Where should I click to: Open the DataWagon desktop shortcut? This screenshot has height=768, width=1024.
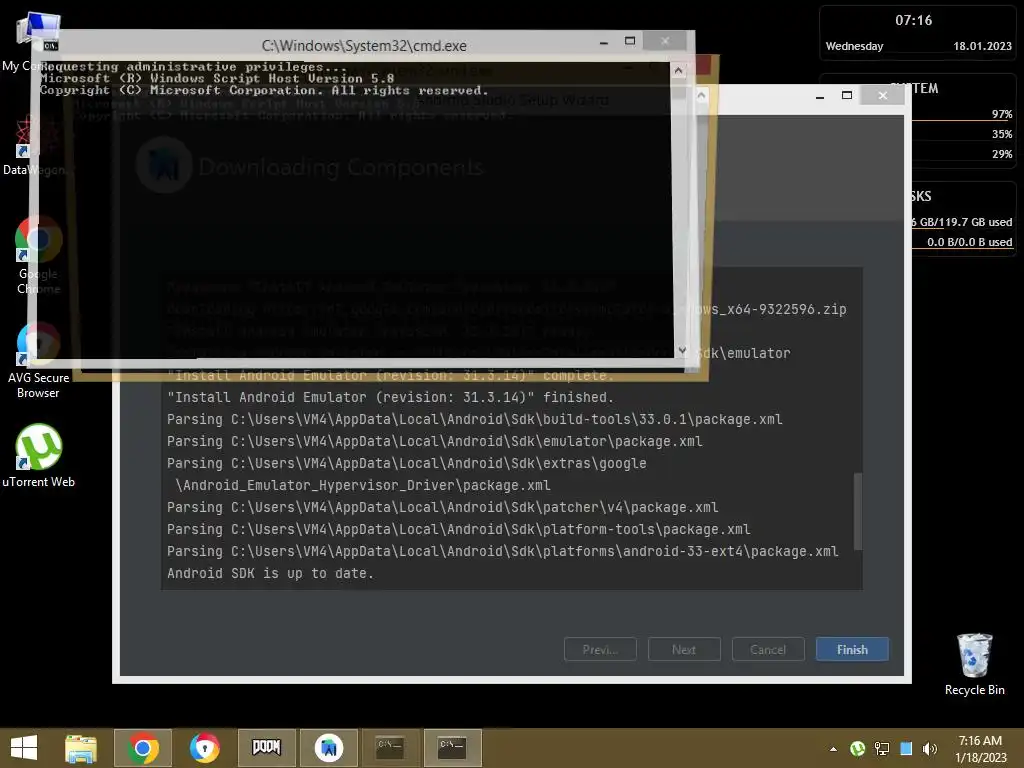pos(34,145)
